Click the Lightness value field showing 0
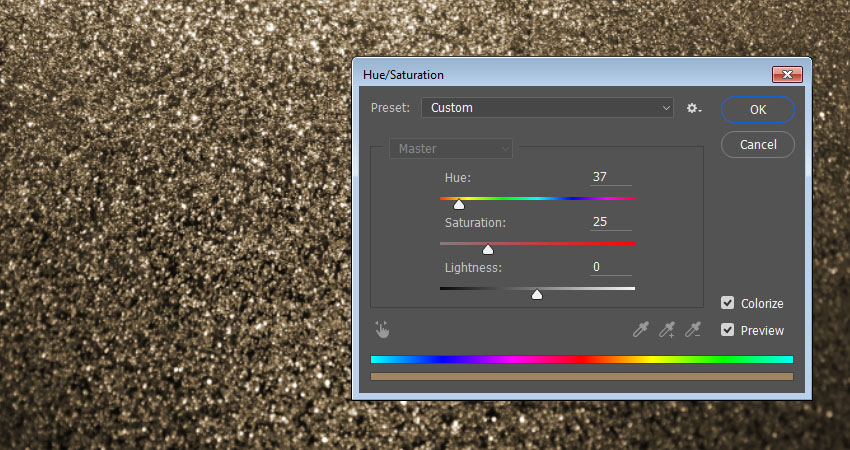The width and height of the screenshot is (850, 450). [610, 267]
